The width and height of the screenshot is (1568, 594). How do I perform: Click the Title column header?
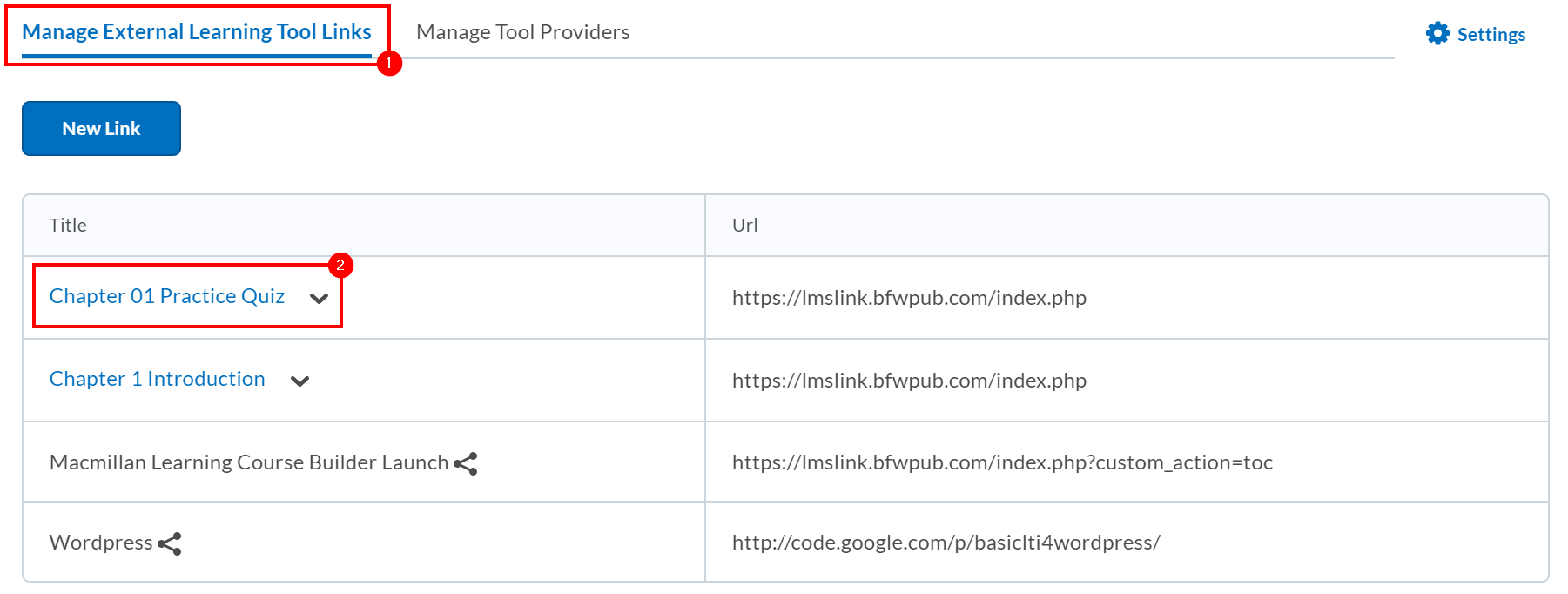68,226
